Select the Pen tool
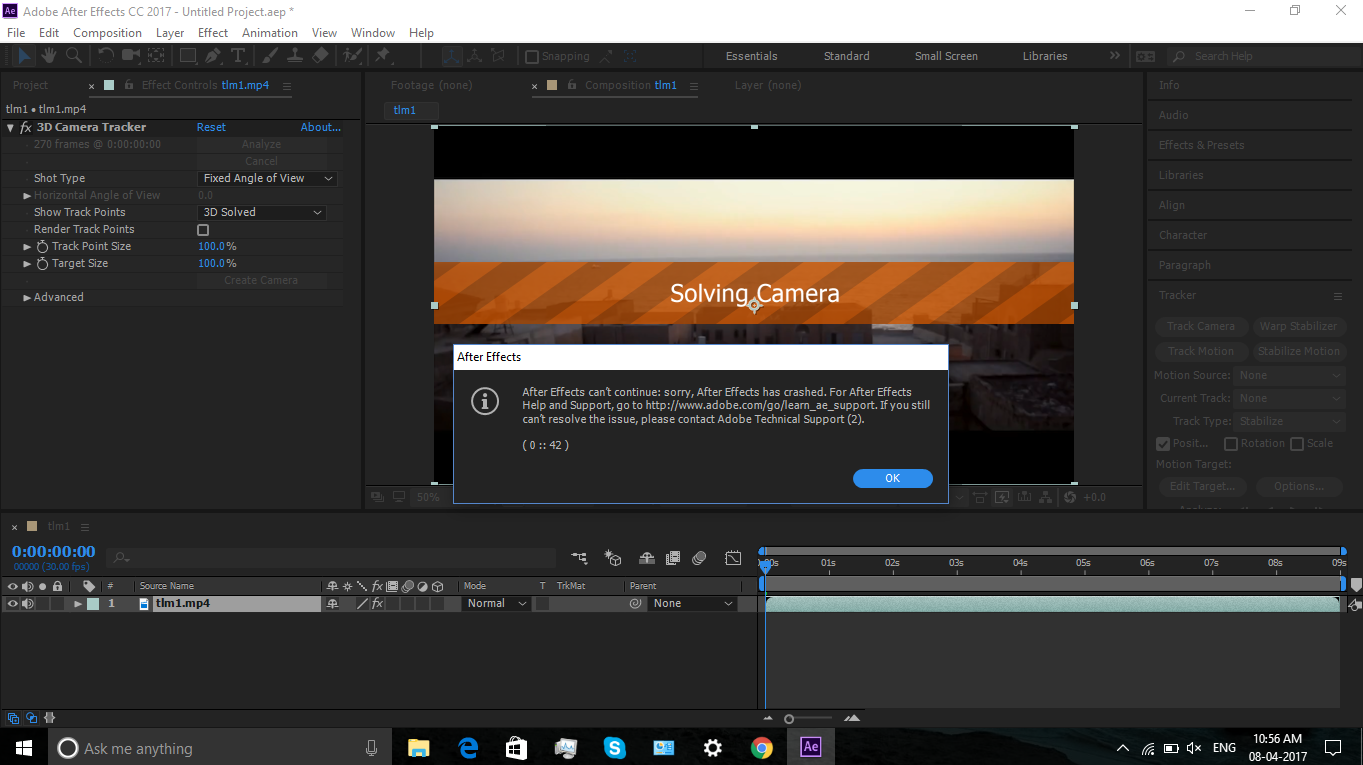Screen dimensions: 1363x765 tap(213, 56)
